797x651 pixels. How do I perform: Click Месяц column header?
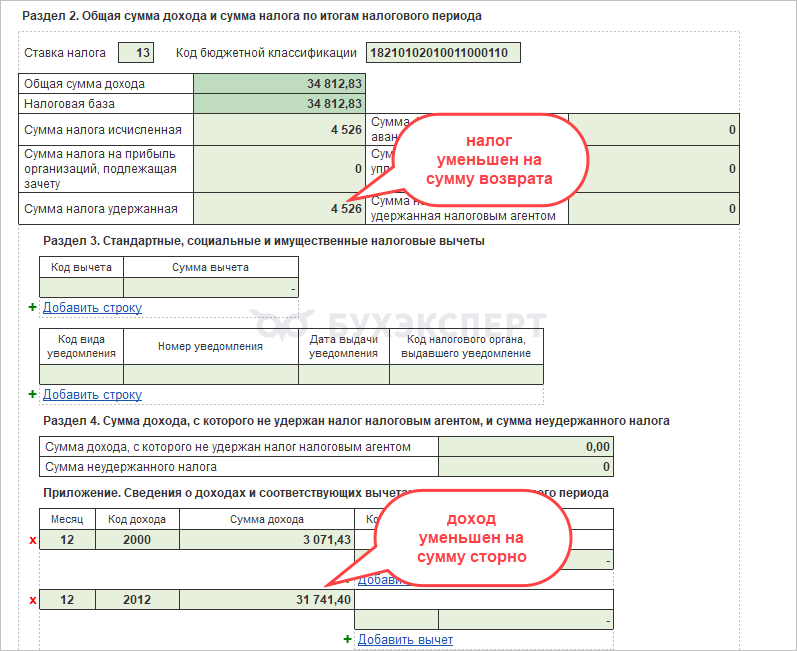(x=67, y=519)
